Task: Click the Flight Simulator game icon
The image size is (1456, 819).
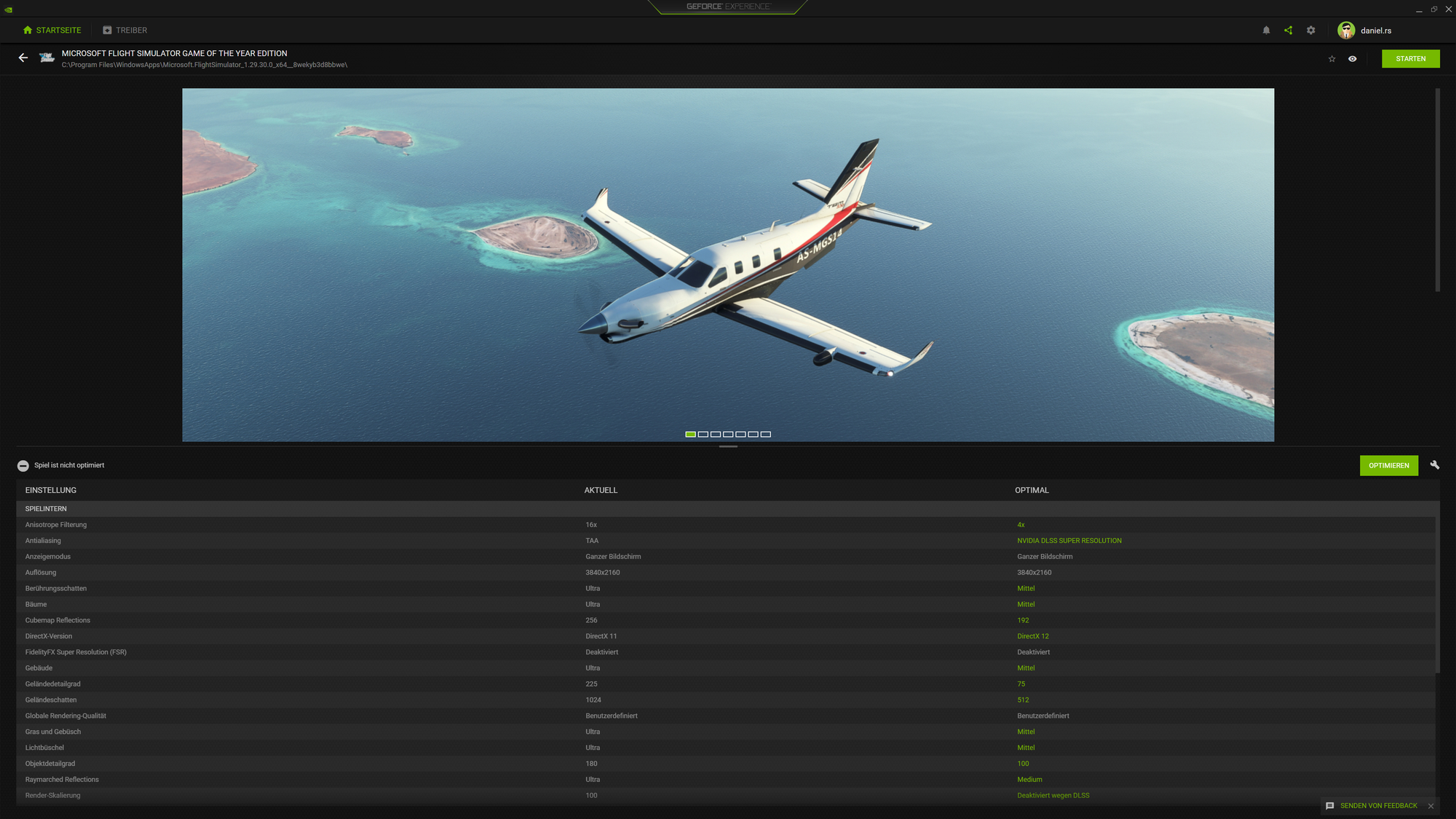Action: [x=47, y=58]
